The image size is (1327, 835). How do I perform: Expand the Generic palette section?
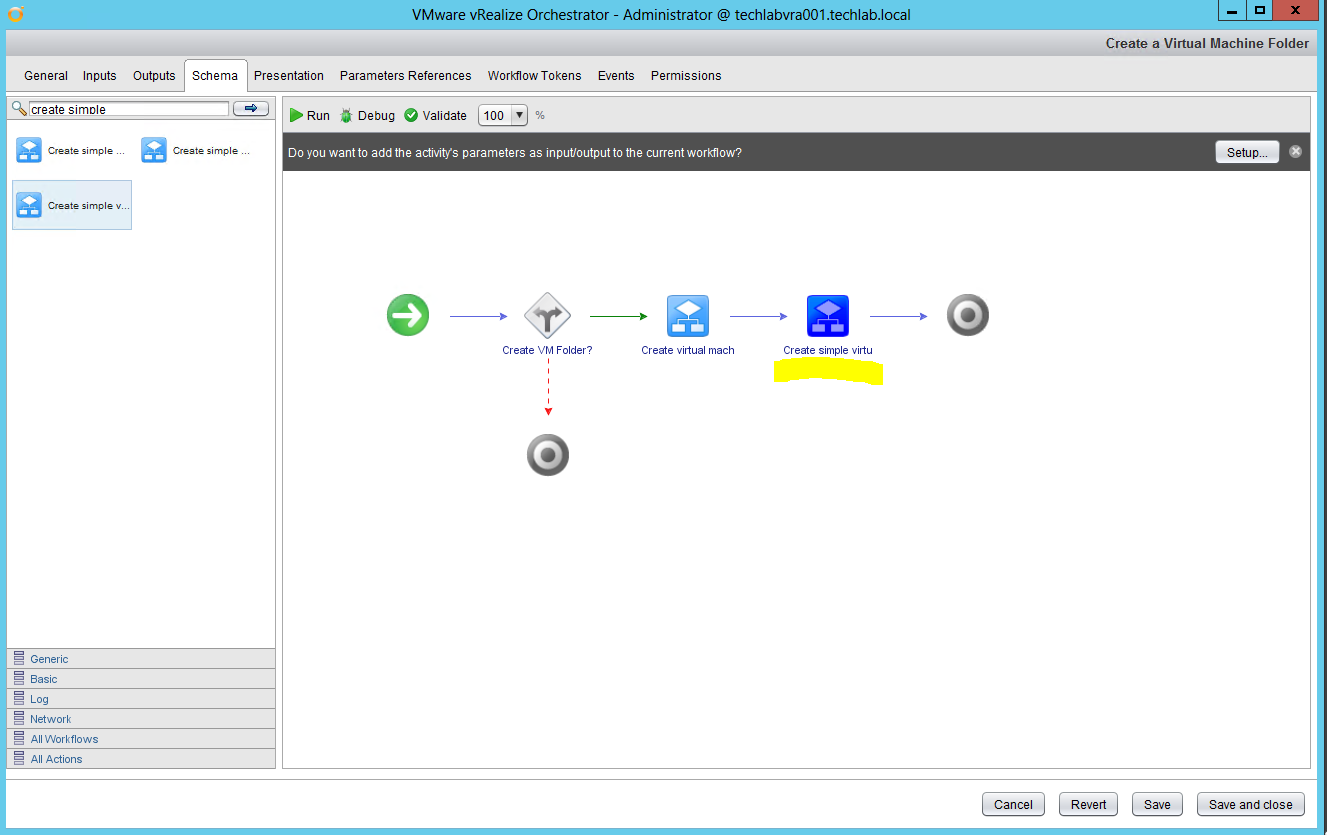click(x=141, y=659)
